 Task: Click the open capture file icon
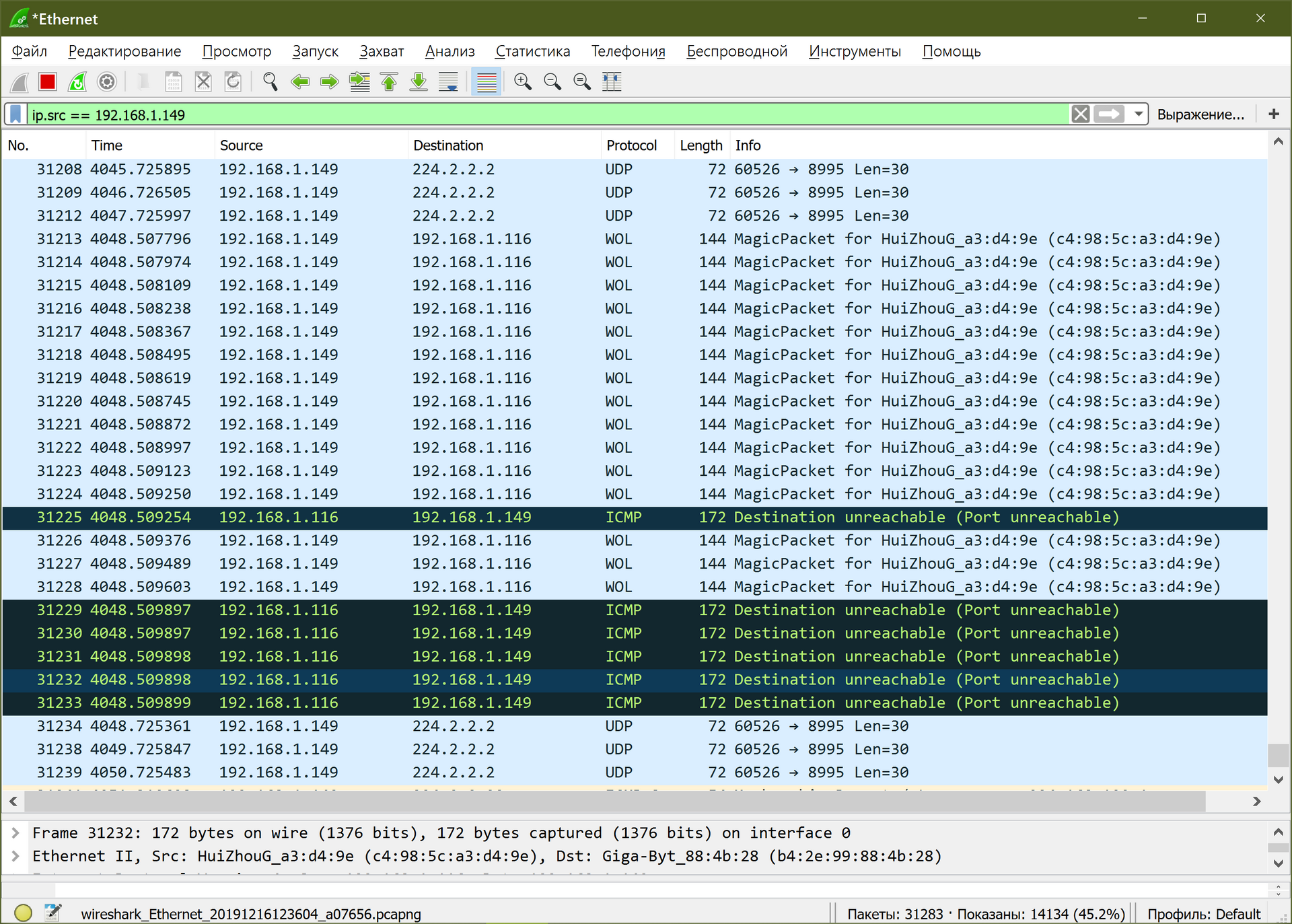[143, 82]
